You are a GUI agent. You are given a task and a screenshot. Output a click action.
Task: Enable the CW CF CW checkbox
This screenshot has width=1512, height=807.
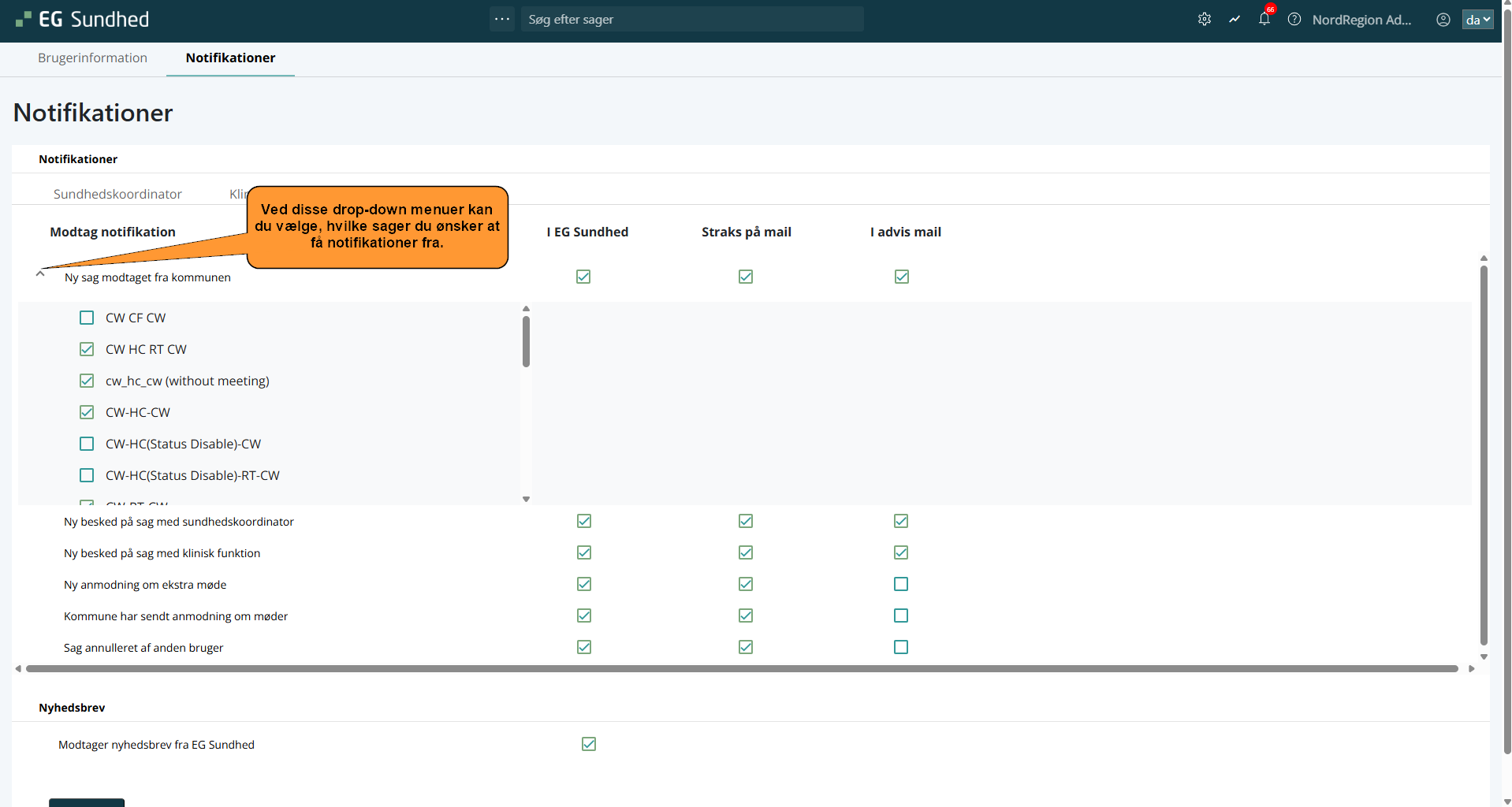point(87,318)
